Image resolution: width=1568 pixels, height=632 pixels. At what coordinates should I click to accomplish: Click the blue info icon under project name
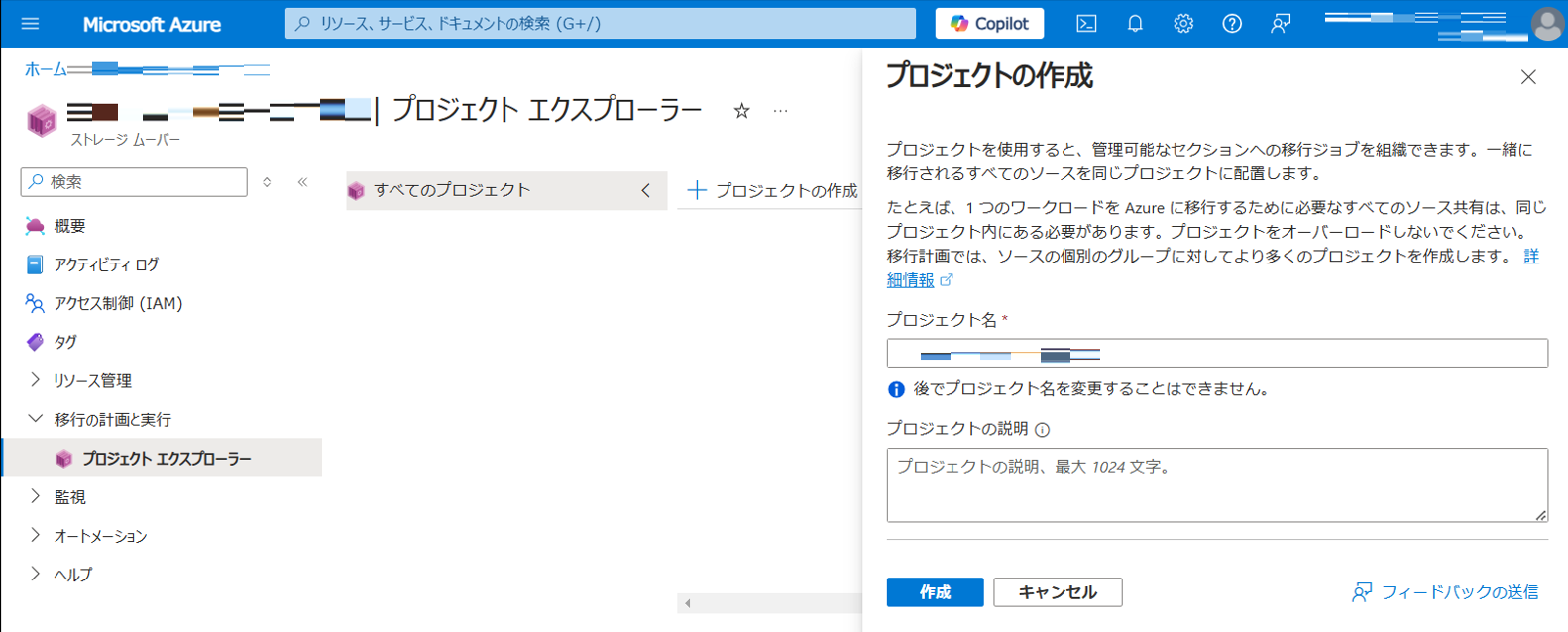(896, 389)
